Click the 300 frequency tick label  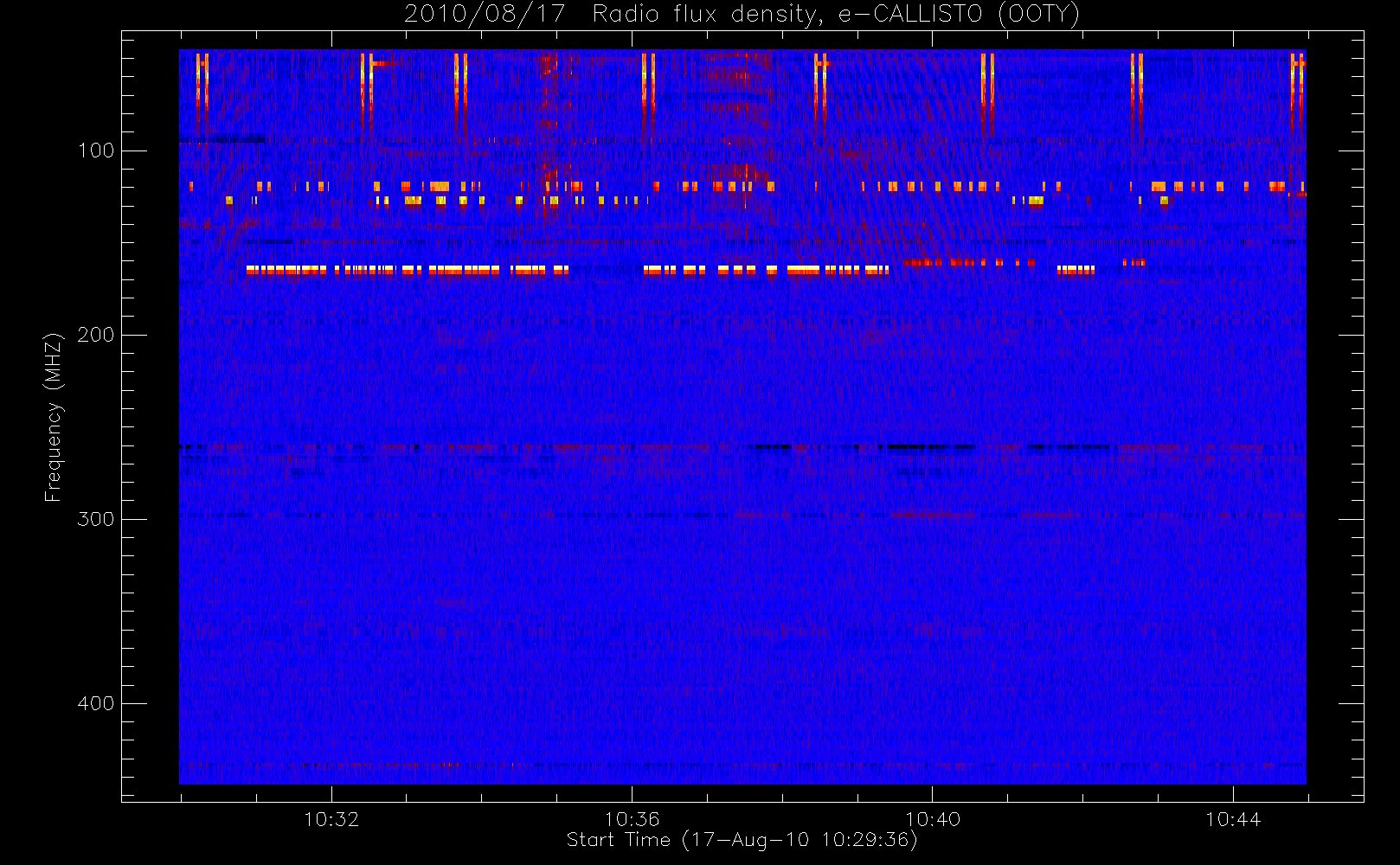(x=96, y=519)
